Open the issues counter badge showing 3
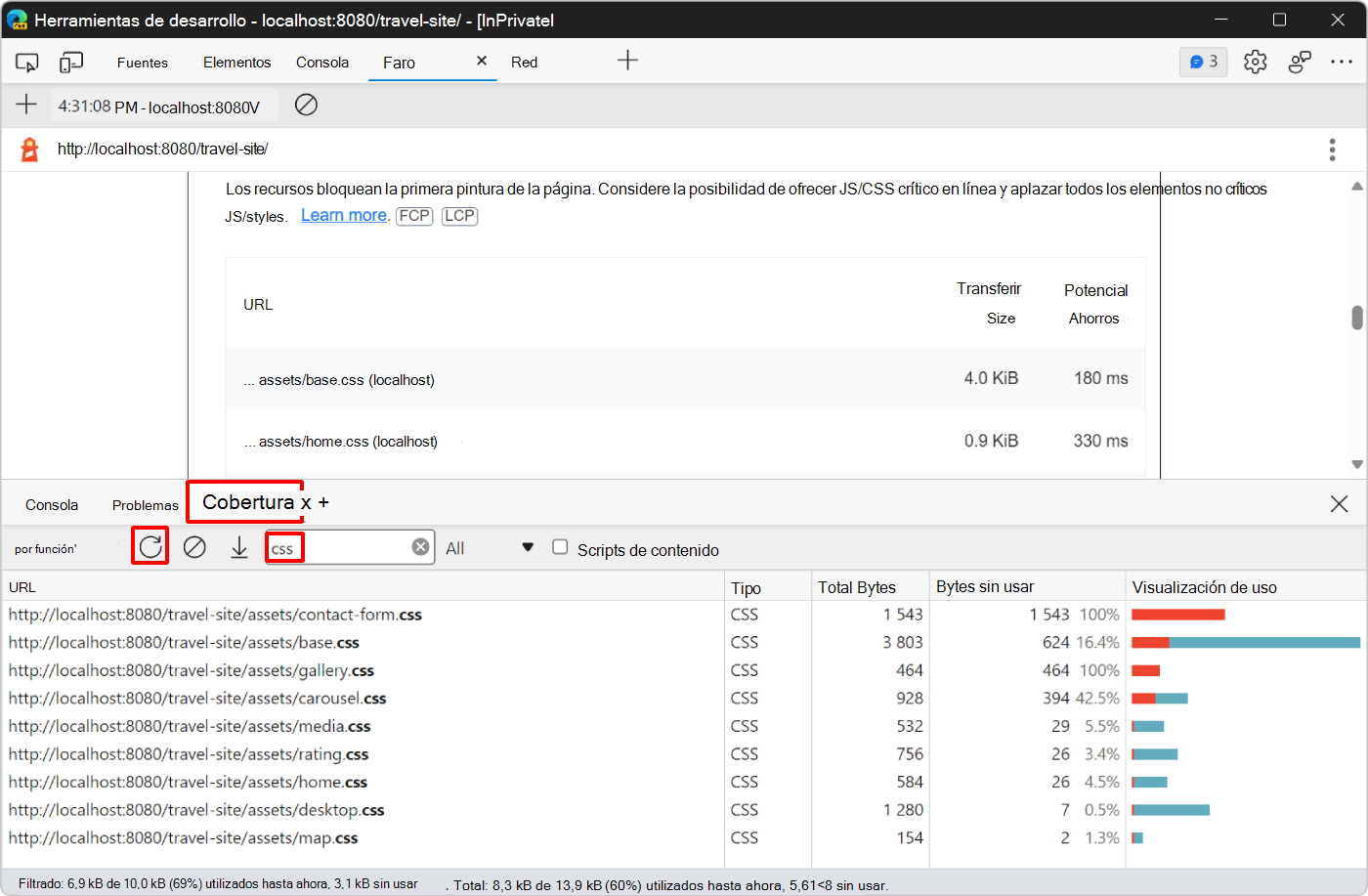The width and height of the screenshot is (1368, 896). point(1204,62)
